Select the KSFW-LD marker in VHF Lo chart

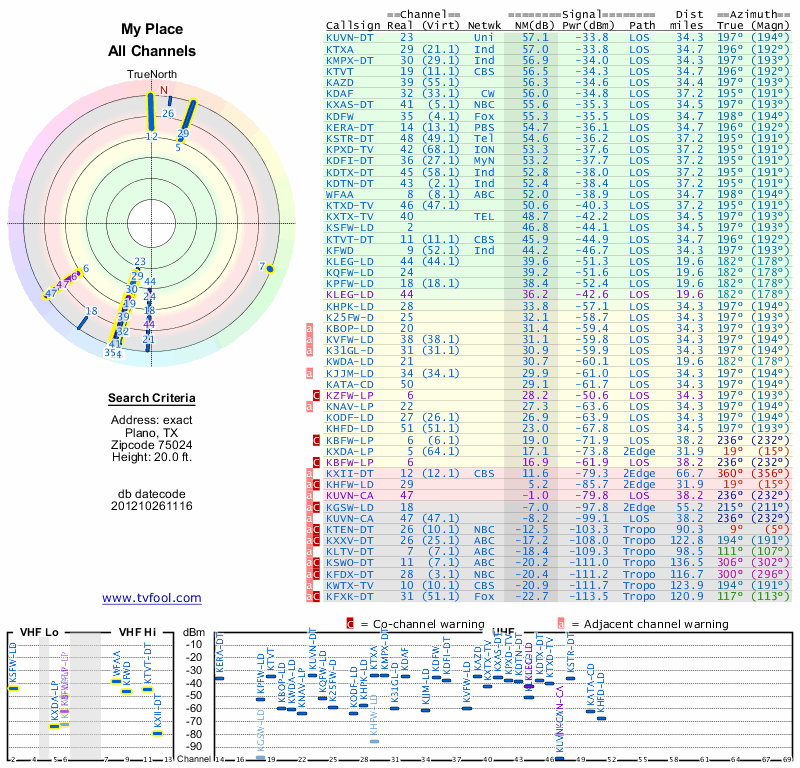click(x=13, y=688)
